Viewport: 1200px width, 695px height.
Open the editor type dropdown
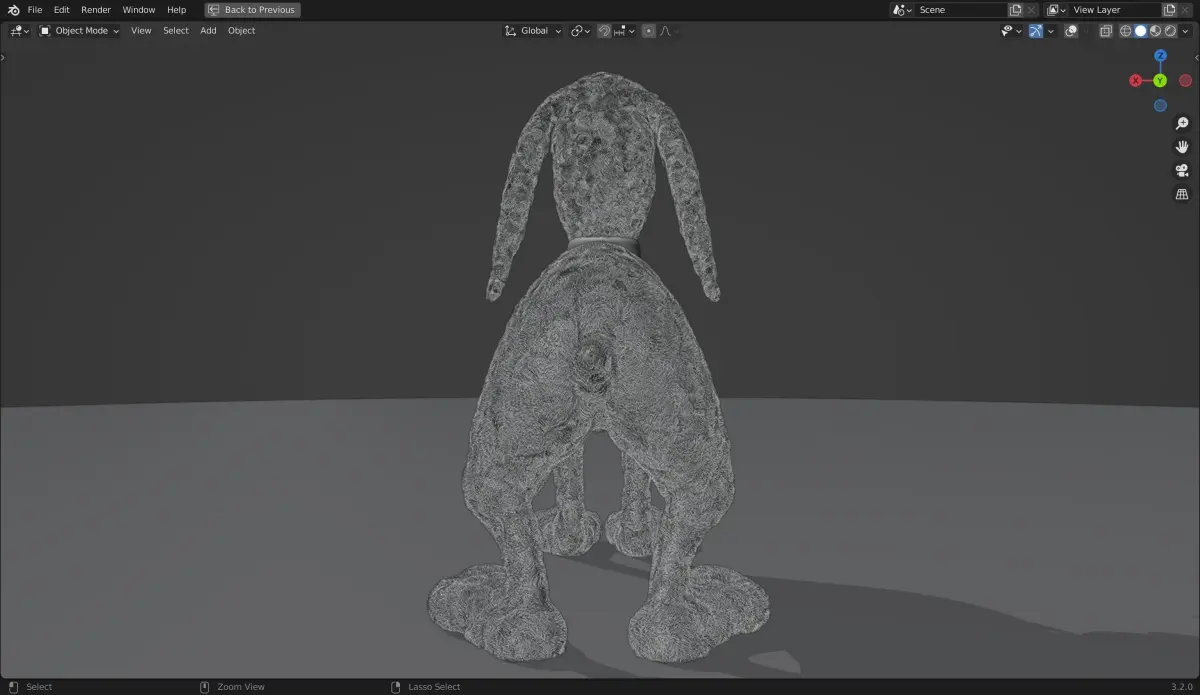(20, 31)
